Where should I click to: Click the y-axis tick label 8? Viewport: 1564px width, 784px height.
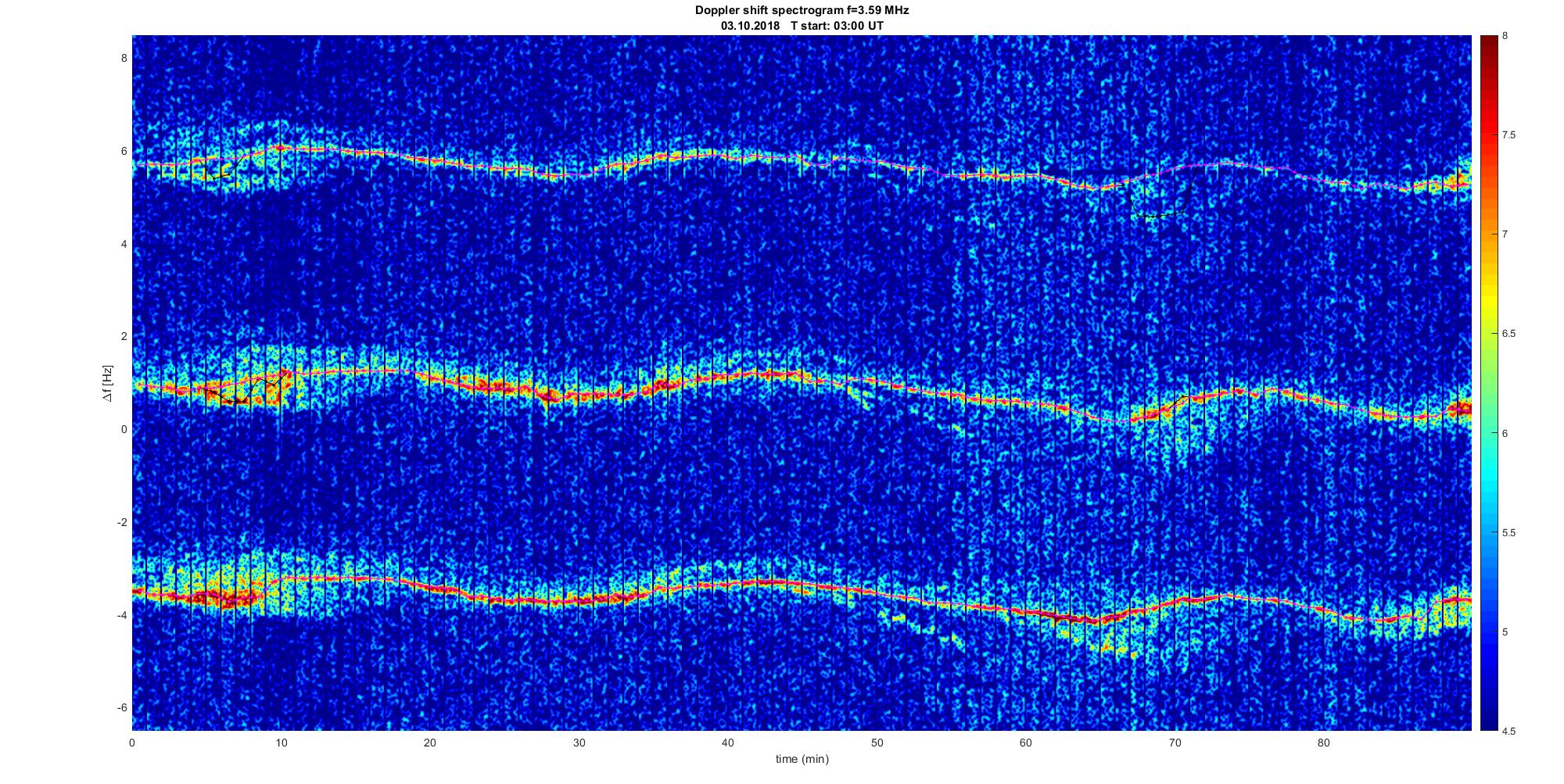pyautogui.click(x=124, y=58)
